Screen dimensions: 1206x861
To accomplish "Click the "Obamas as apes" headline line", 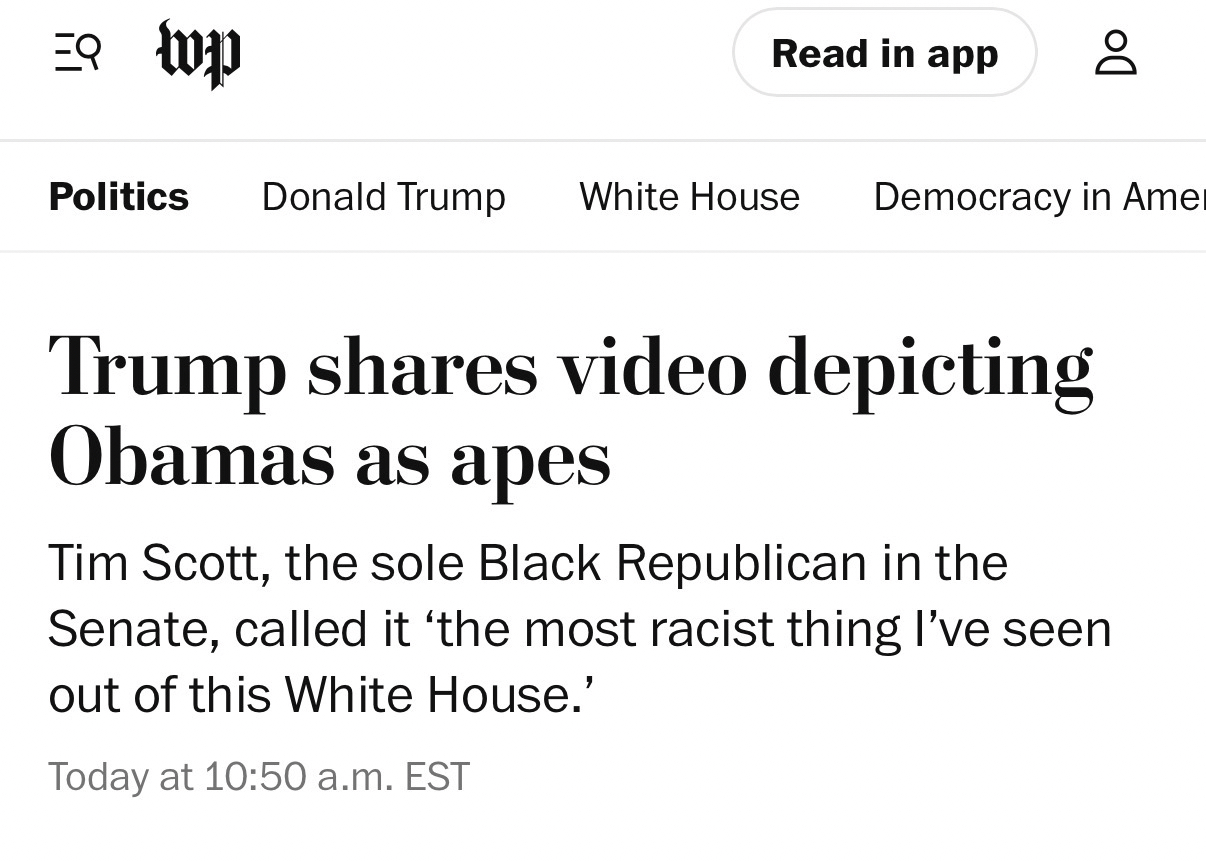I will pos(329,458).
